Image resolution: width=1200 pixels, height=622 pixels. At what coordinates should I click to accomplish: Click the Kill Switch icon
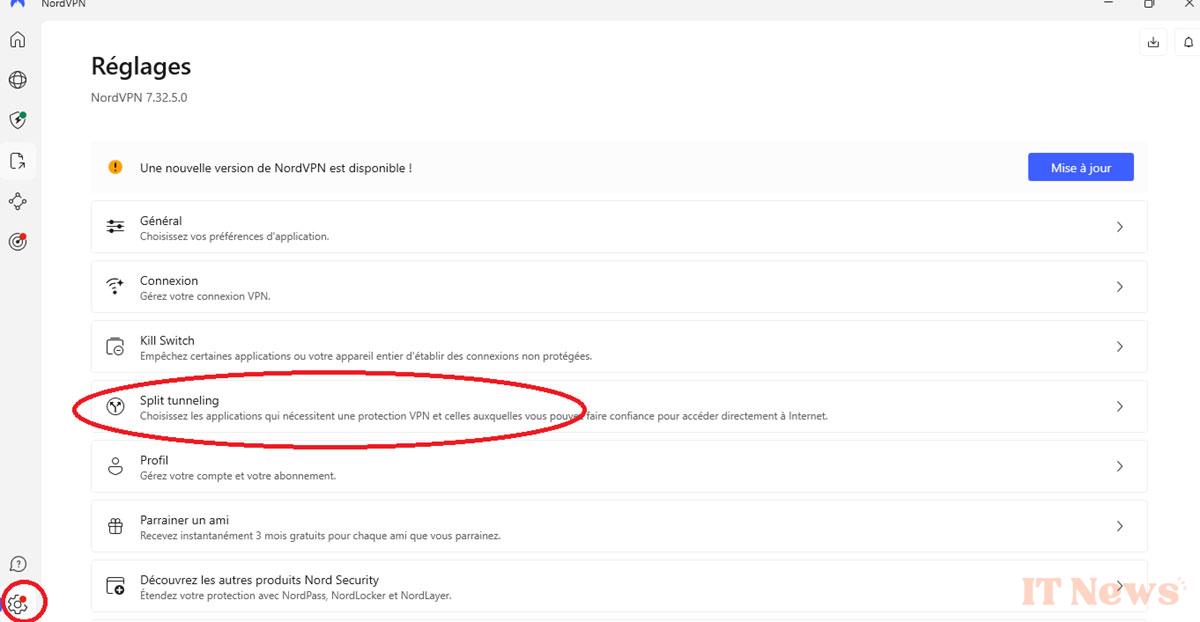pos(116,347)
